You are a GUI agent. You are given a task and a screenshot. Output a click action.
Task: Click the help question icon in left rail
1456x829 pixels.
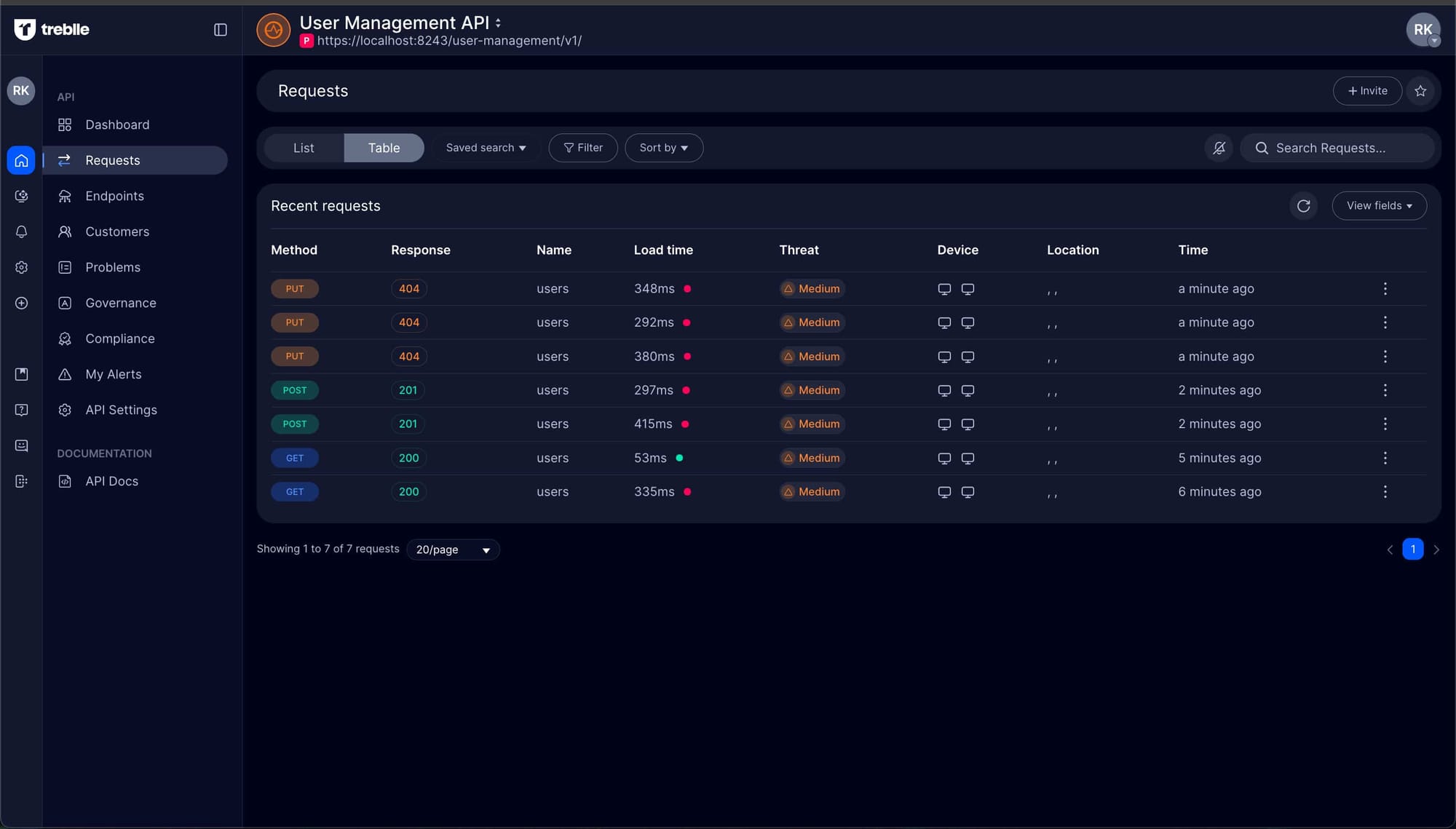[21, 410]
